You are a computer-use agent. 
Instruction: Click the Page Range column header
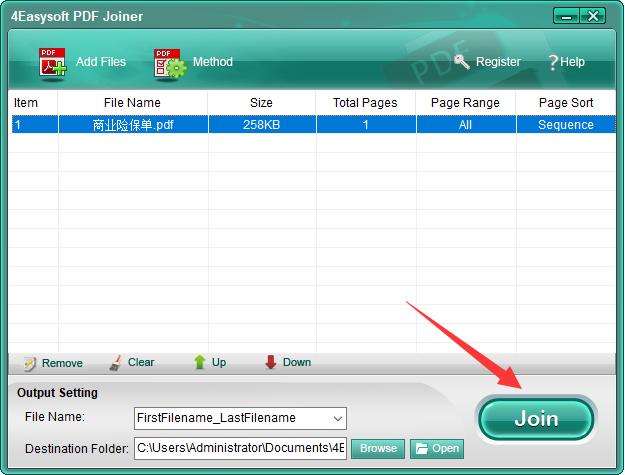coord(465,103)
